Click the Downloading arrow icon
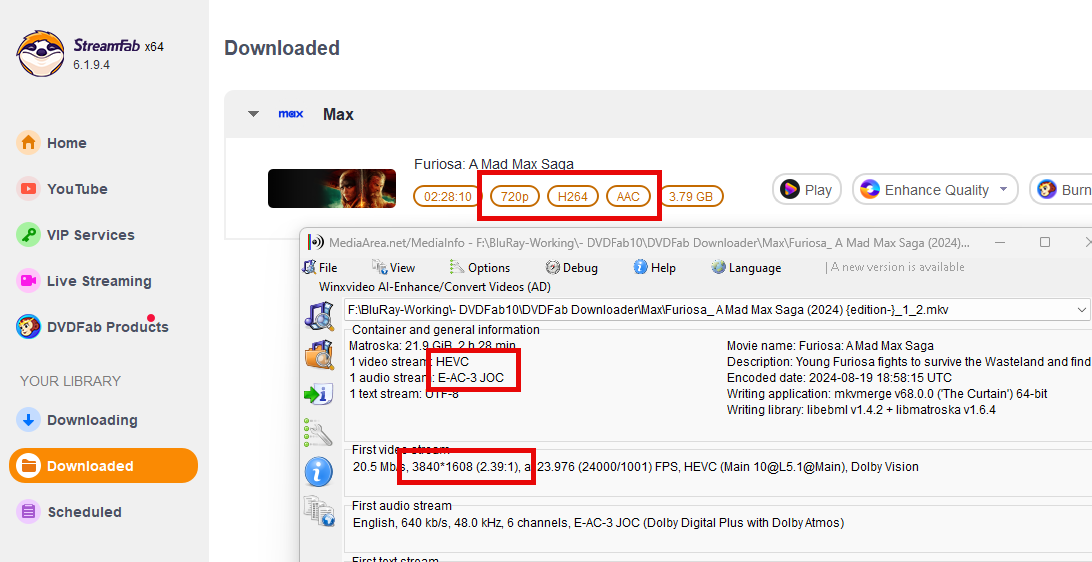The width and height of the screenshot is (1092, 562). pyautogui.click(x=29, y=420)
